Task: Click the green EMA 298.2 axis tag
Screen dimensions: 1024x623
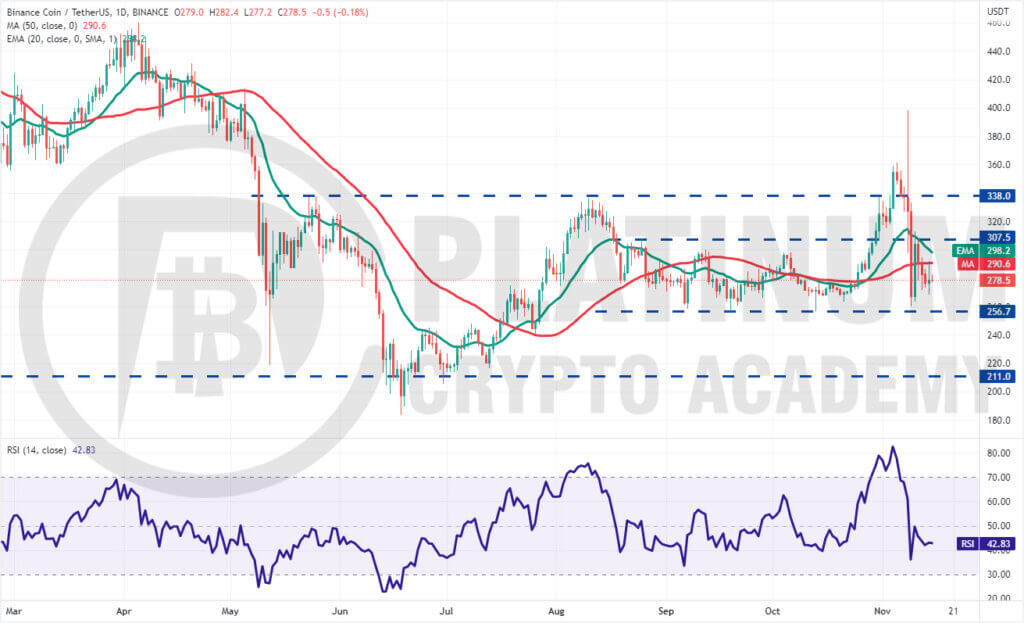Action: [984, 251]
